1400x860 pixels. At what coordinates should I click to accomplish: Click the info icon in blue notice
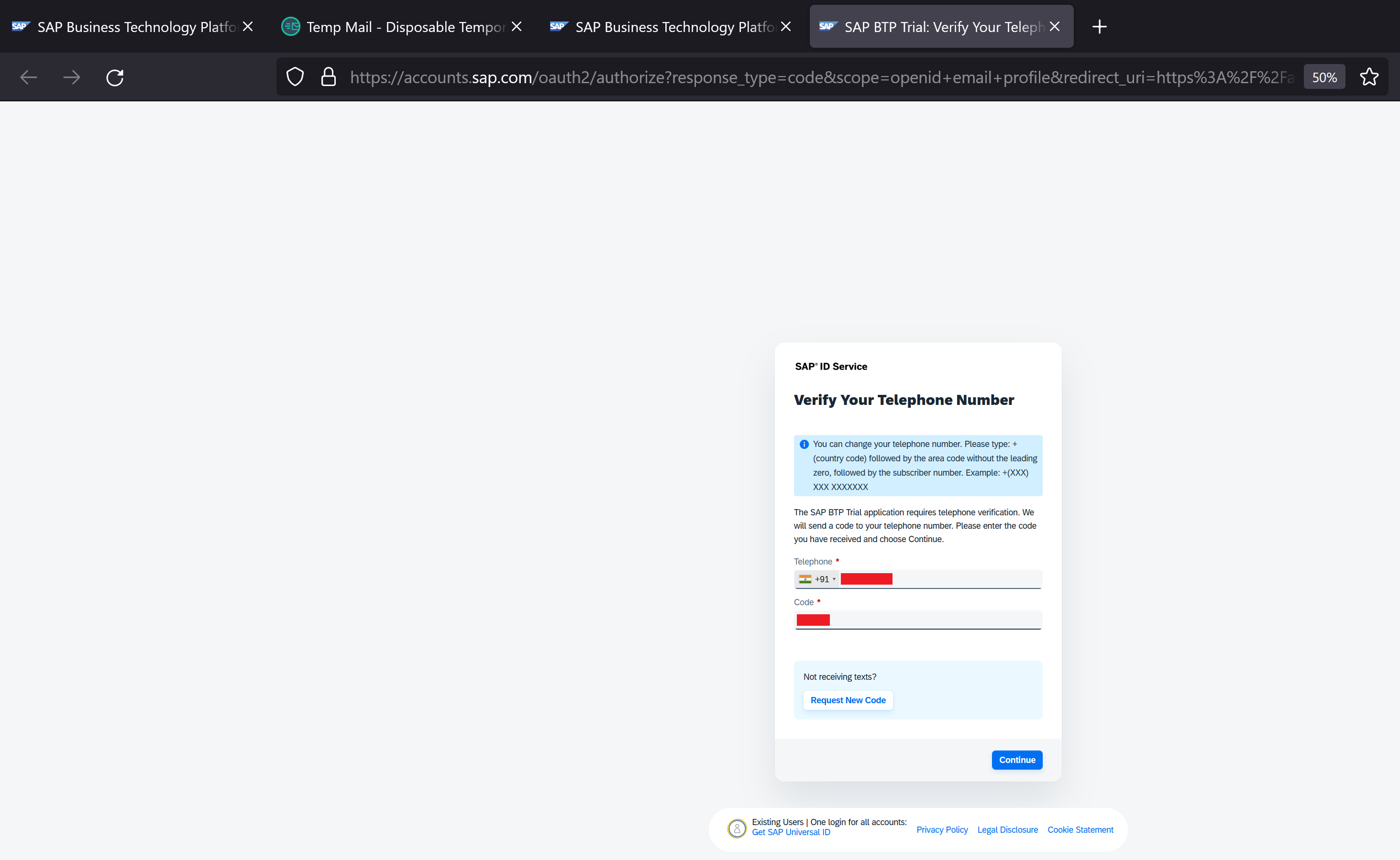tap(804, 444)
